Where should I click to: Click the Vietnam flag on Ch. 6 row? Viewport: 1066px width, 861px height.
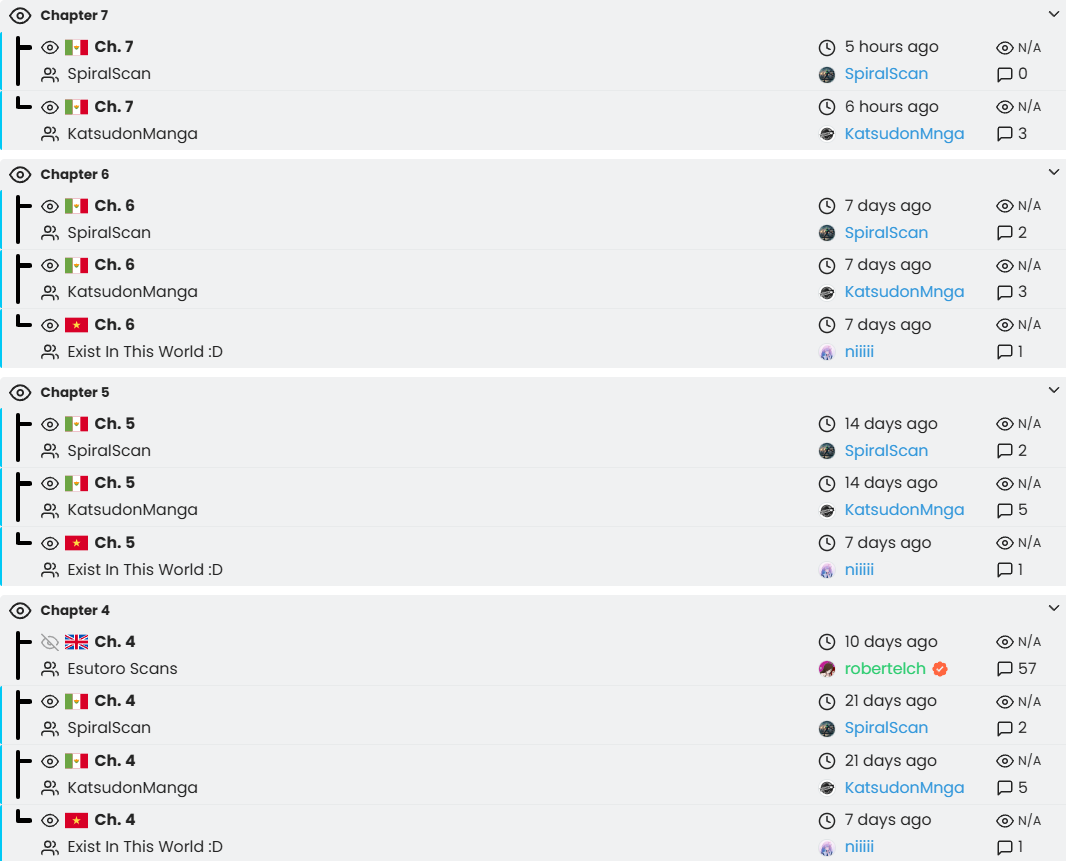[76, 324]
